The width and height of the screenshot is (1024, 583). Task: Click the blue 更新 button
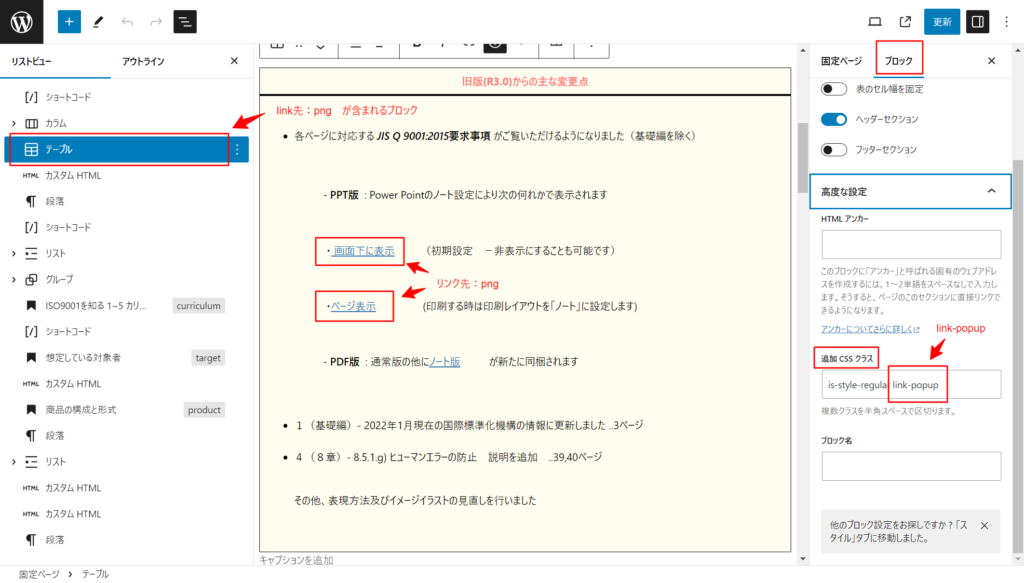pos(942,21)
